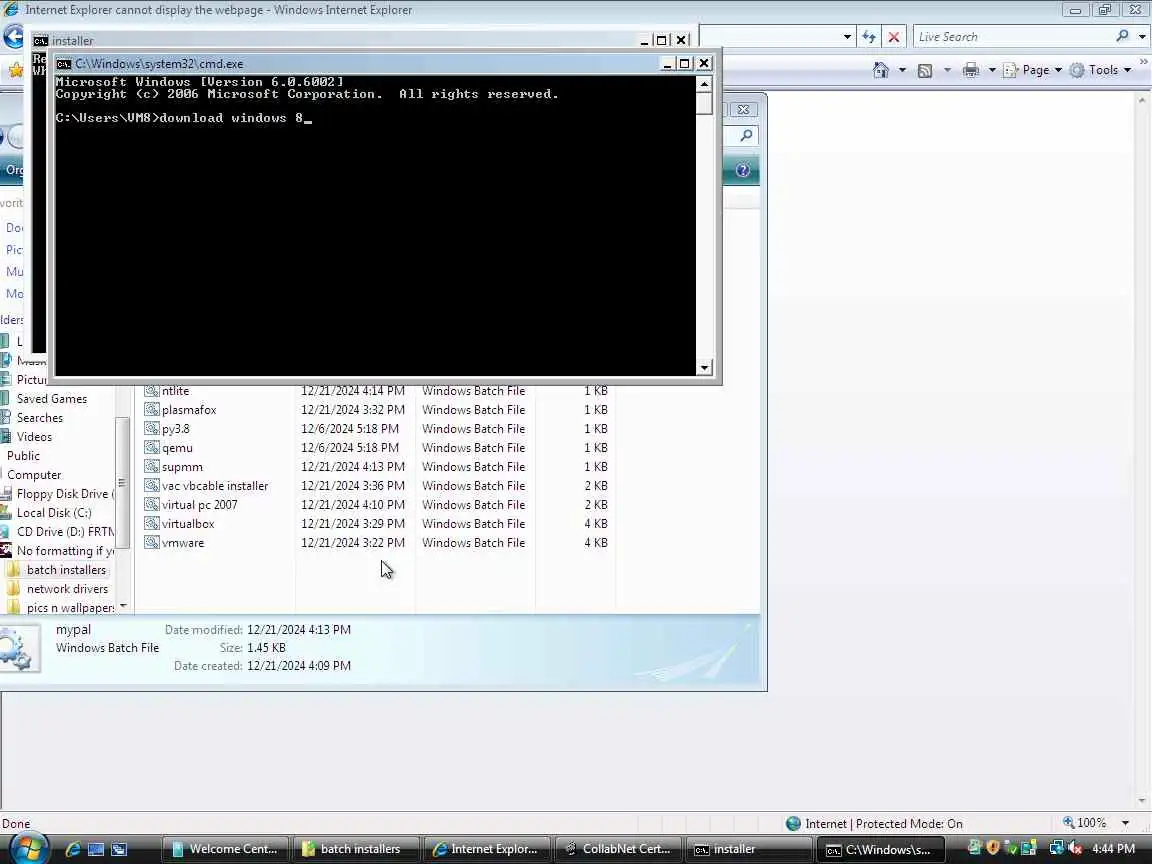The height and width of the screenshot is (864, 1152).
Task: Open Saved Games in the folder tree
Action: [x=51, y=399]
